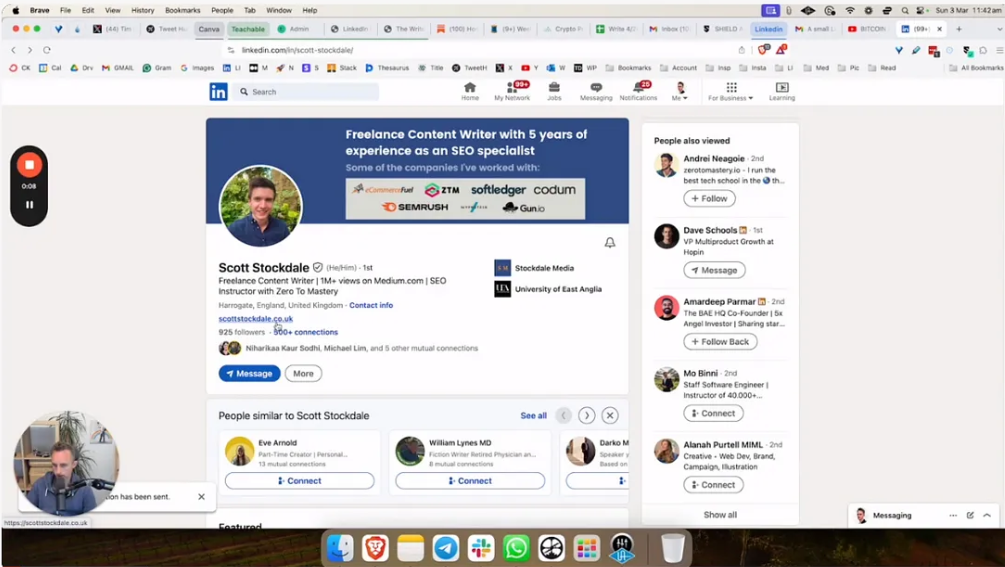Click See all similar people

pyautogui.click(x=533, y=416)
